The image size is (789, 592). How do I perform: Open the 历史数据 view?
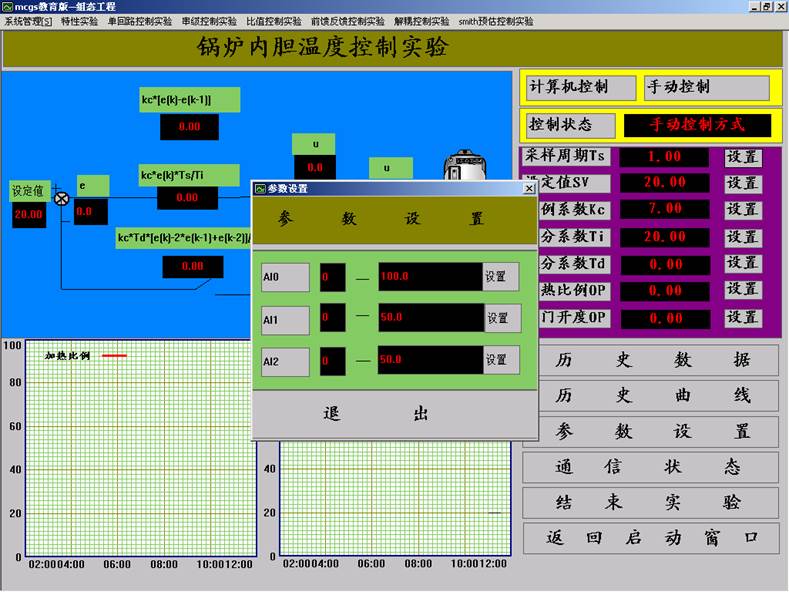650,361
